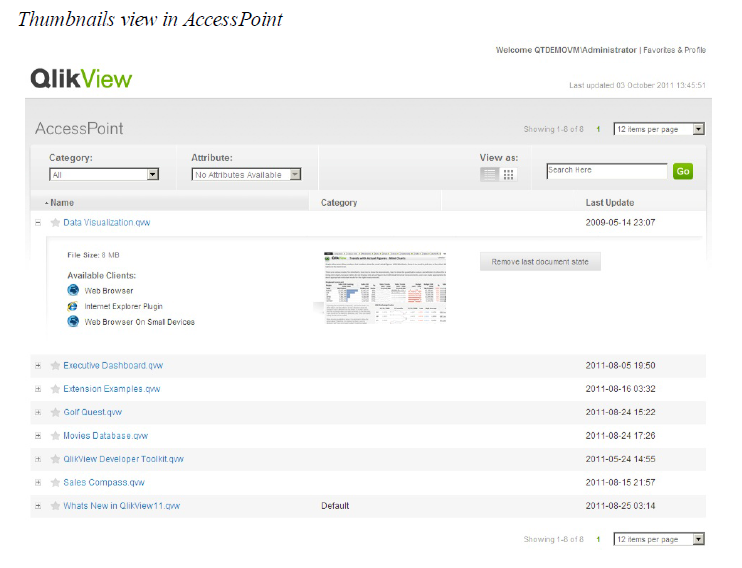This screenshot has width=742, height=568.
Task: Click the date 2011-08-25 03:14
Action: click(x=620, y=506)
